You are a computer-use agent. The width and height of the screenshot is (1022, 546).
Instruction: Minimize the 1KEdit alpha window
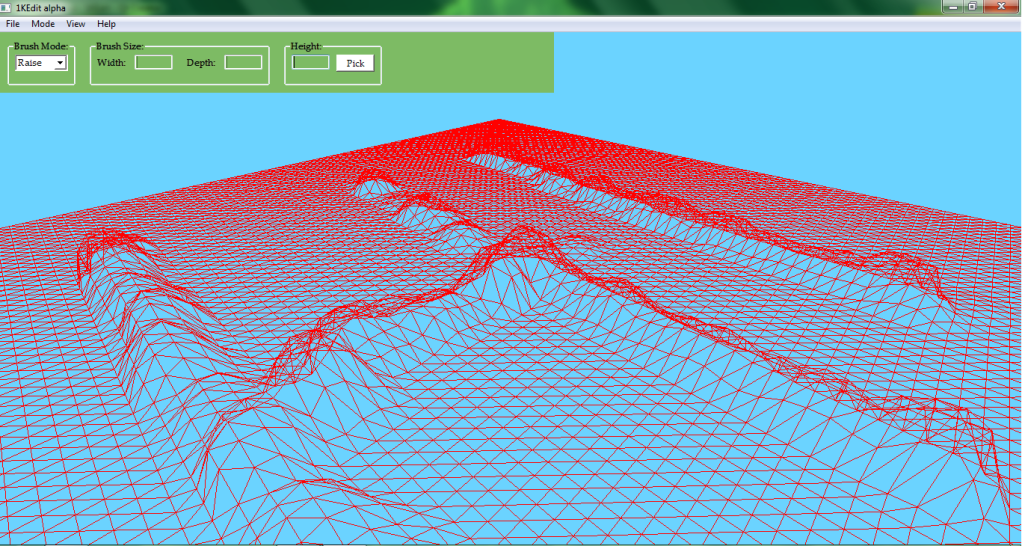[x=953, y=6]
